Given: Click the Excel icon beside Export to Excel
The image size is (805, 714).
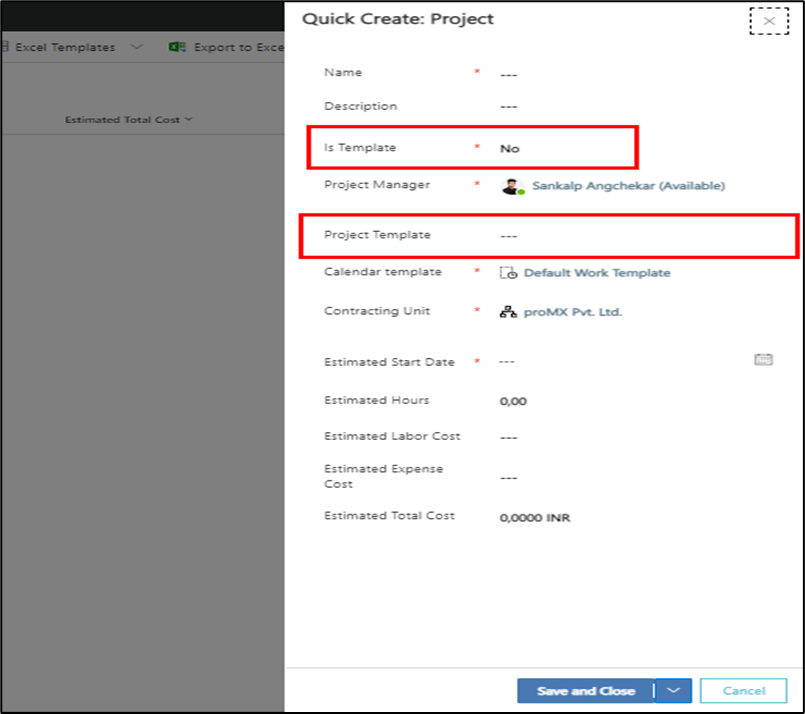Looking at the screenshot, I should [177, 47].
